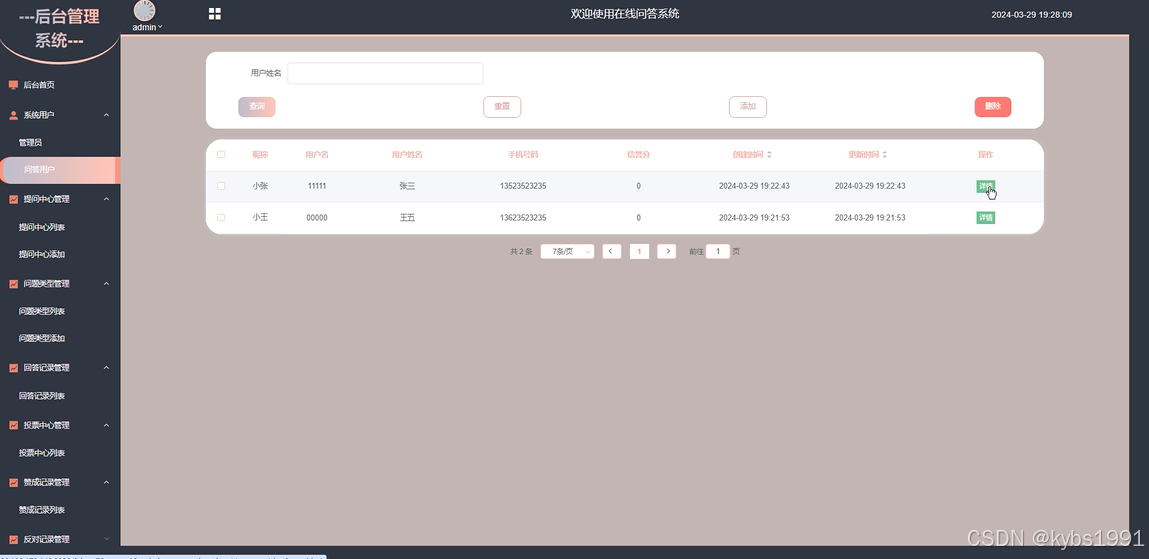Click the person icon beside 系统用户

click(x=13, y=115)
